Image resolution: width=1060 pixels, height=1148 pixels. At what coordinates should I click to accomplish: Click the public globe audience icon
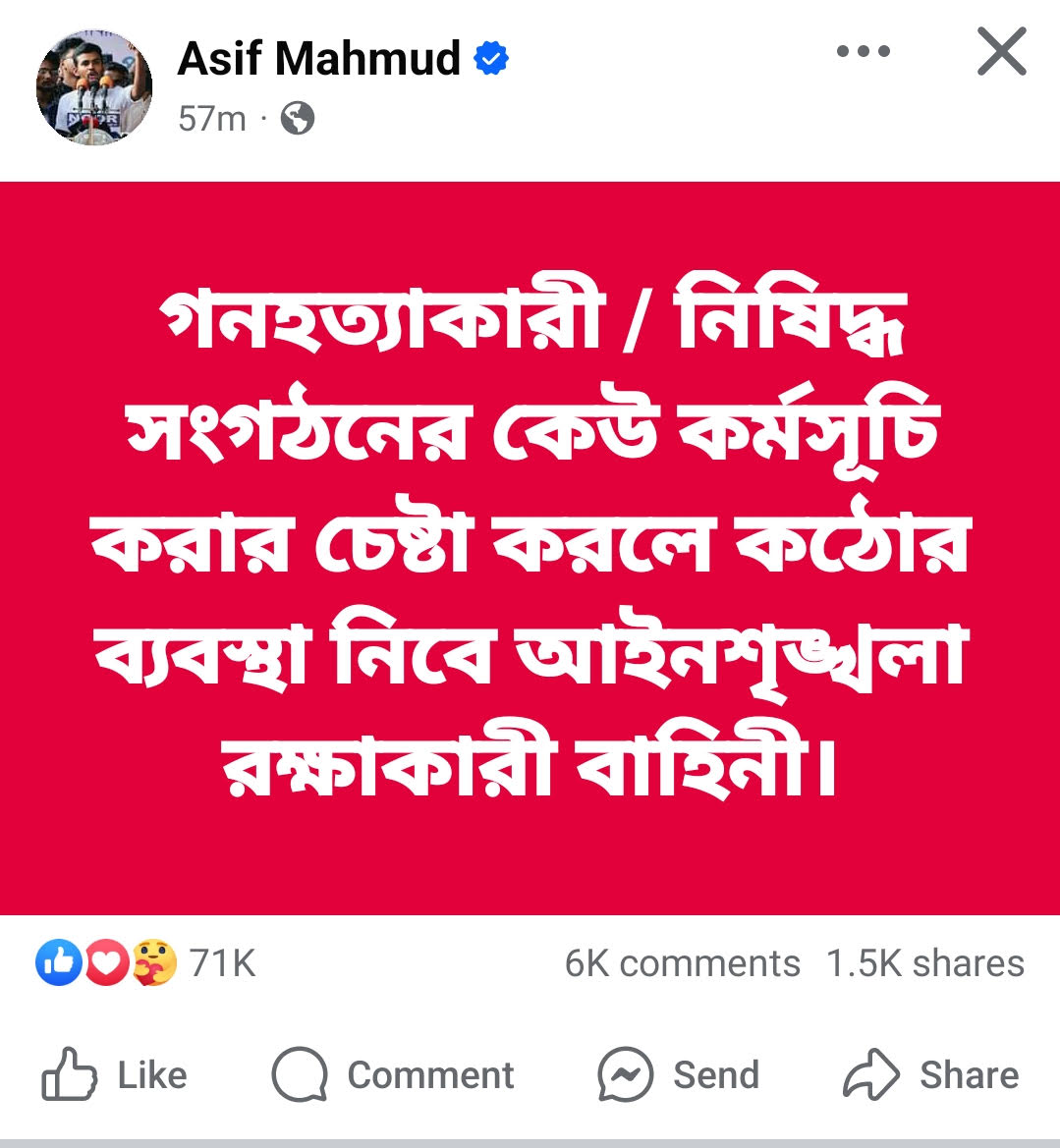[x=298, y=118]
